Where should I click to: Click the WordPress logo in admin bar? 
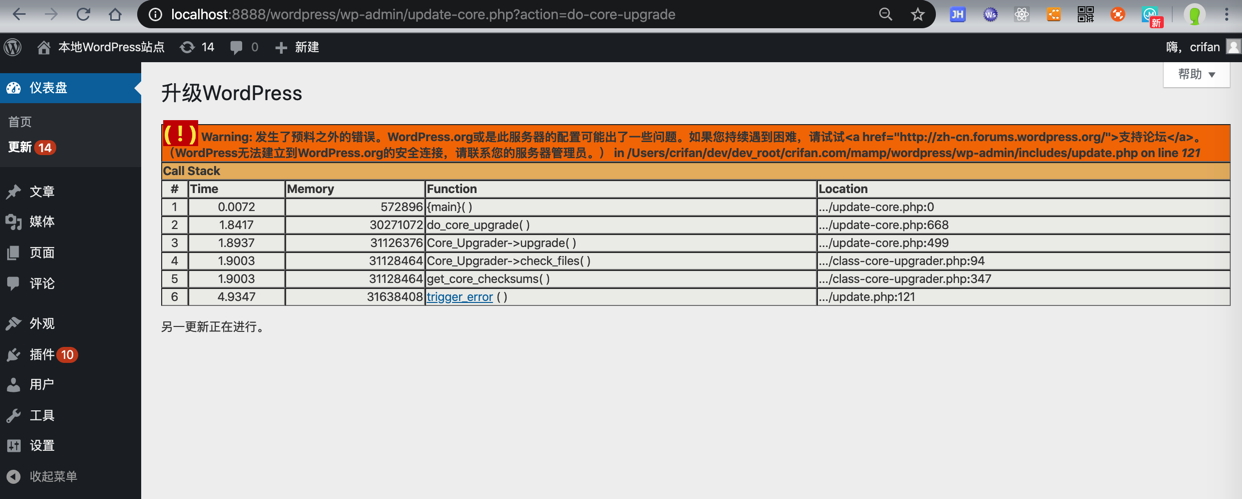(x=13, y=47)
